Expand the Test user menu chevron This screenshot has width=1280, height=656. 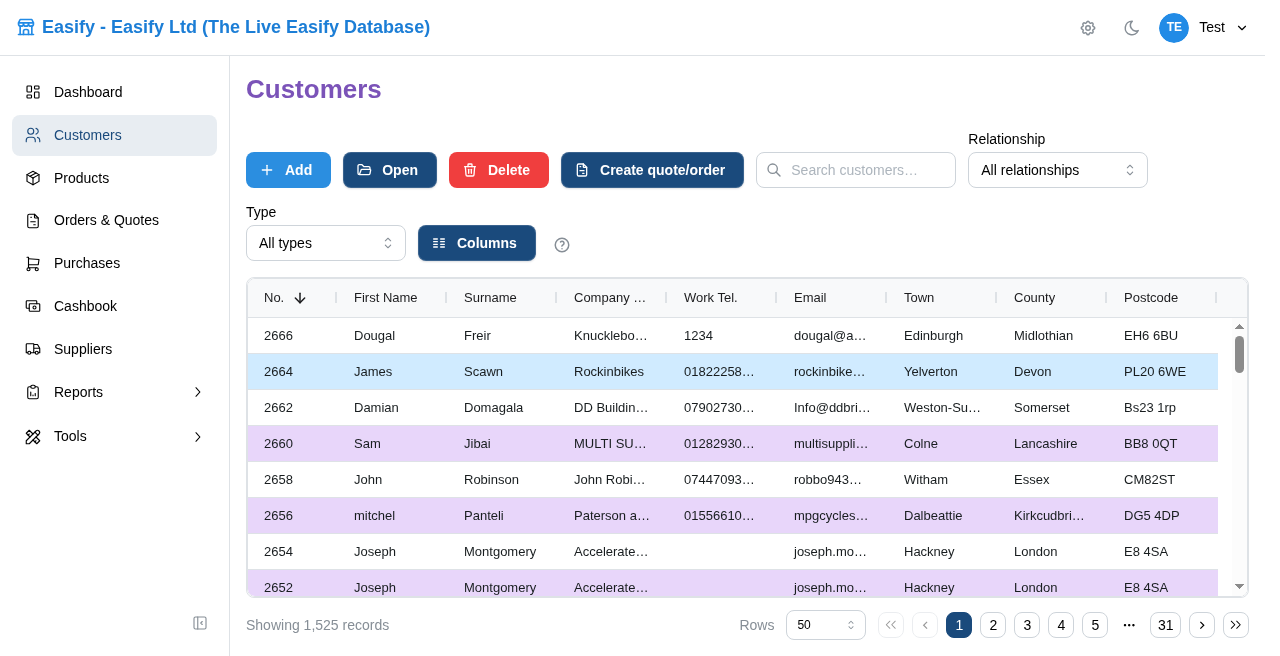[x=1242, y=28]
